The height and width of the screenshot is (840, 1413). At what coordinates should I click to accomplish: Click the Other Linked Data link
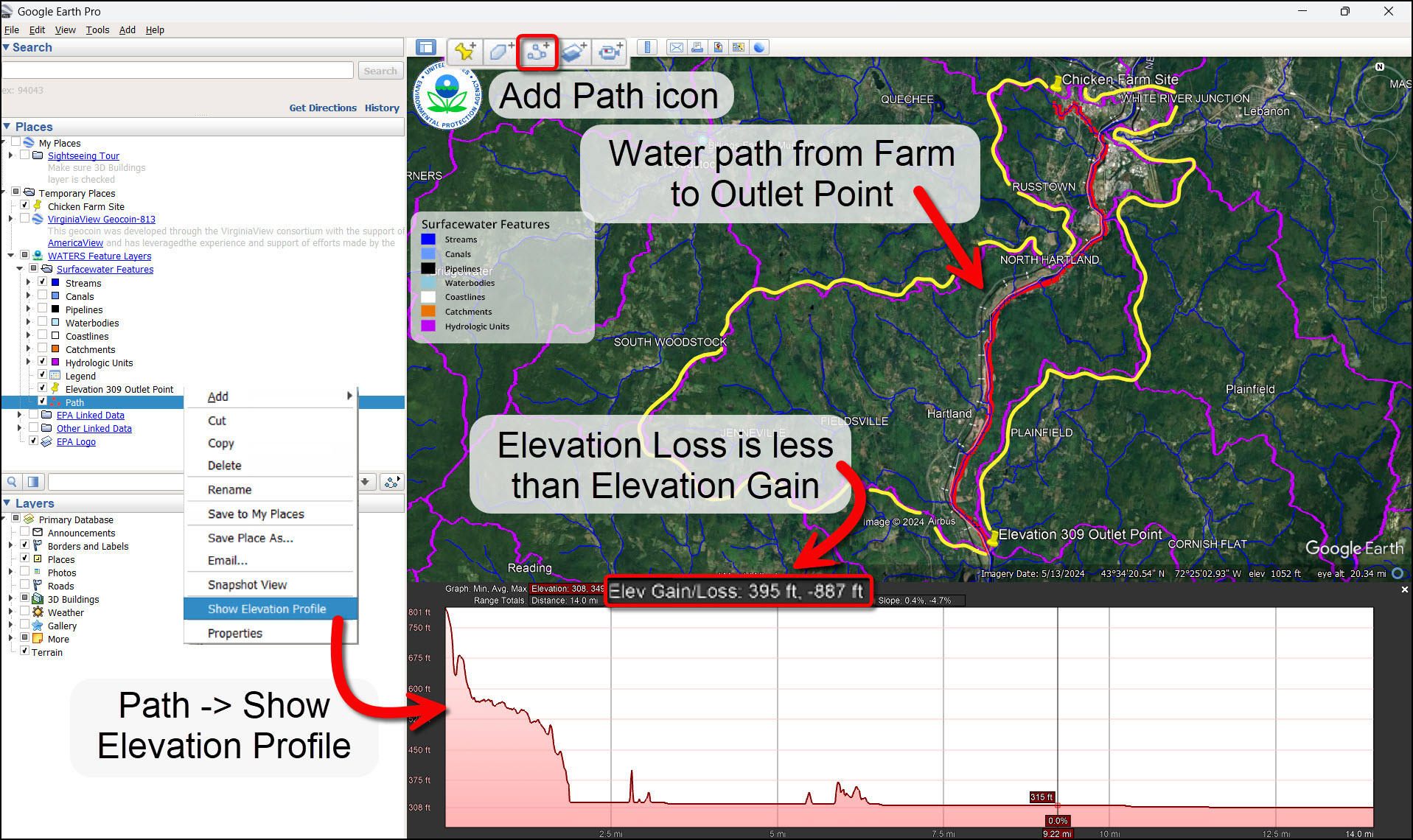pyautogui.click(x=94, y=428)
